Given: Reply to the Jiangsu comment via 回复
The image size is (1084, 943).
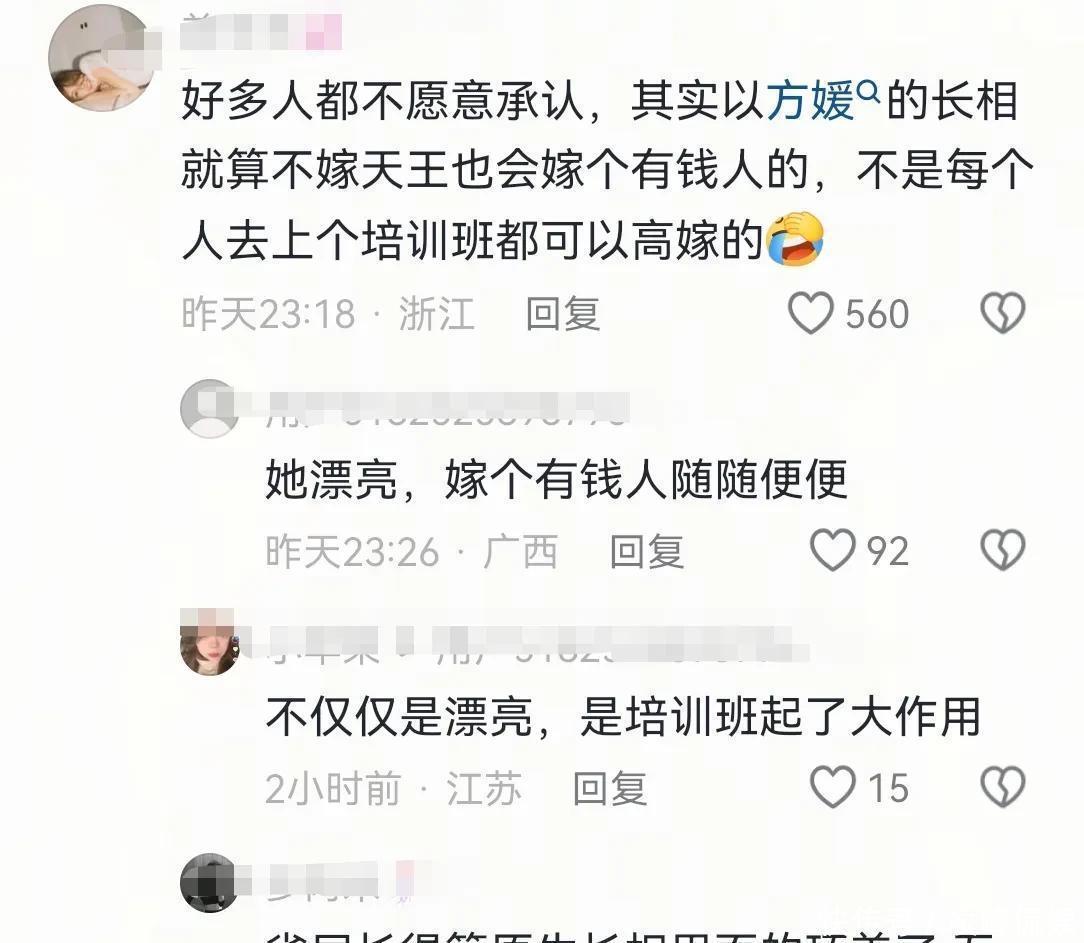Looking at the screenshot, I should pos(610,788).
